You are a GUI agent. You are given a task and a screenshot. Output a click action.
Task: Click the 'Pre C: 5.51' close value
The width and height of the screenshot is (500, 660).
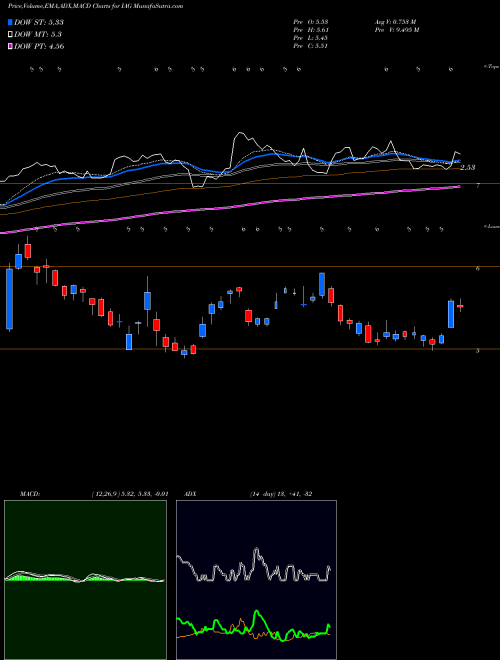tap(311, 46)
